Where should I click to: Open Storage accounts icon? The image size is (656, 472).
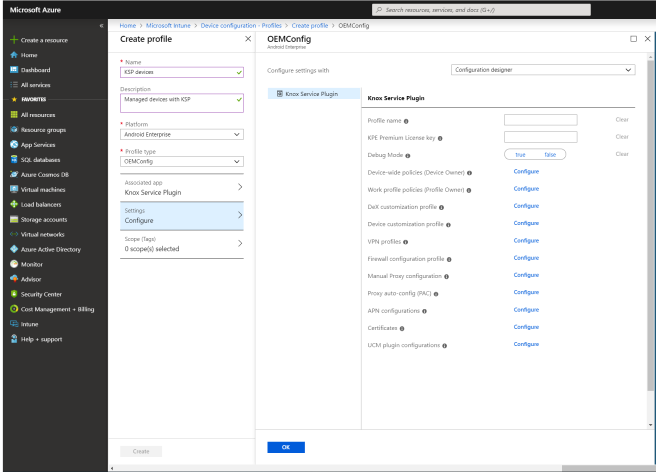(14, 219)
